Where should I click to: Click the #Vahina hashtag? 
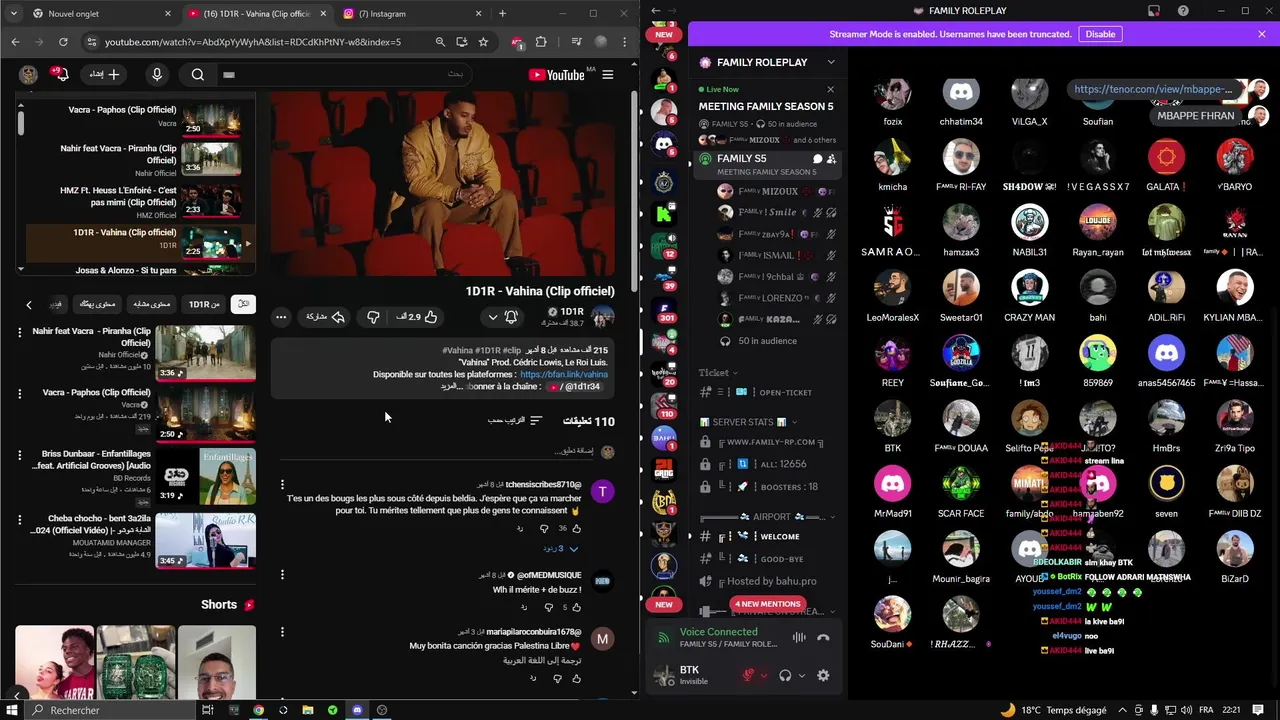pyautogui.click(x=459, y=350)
